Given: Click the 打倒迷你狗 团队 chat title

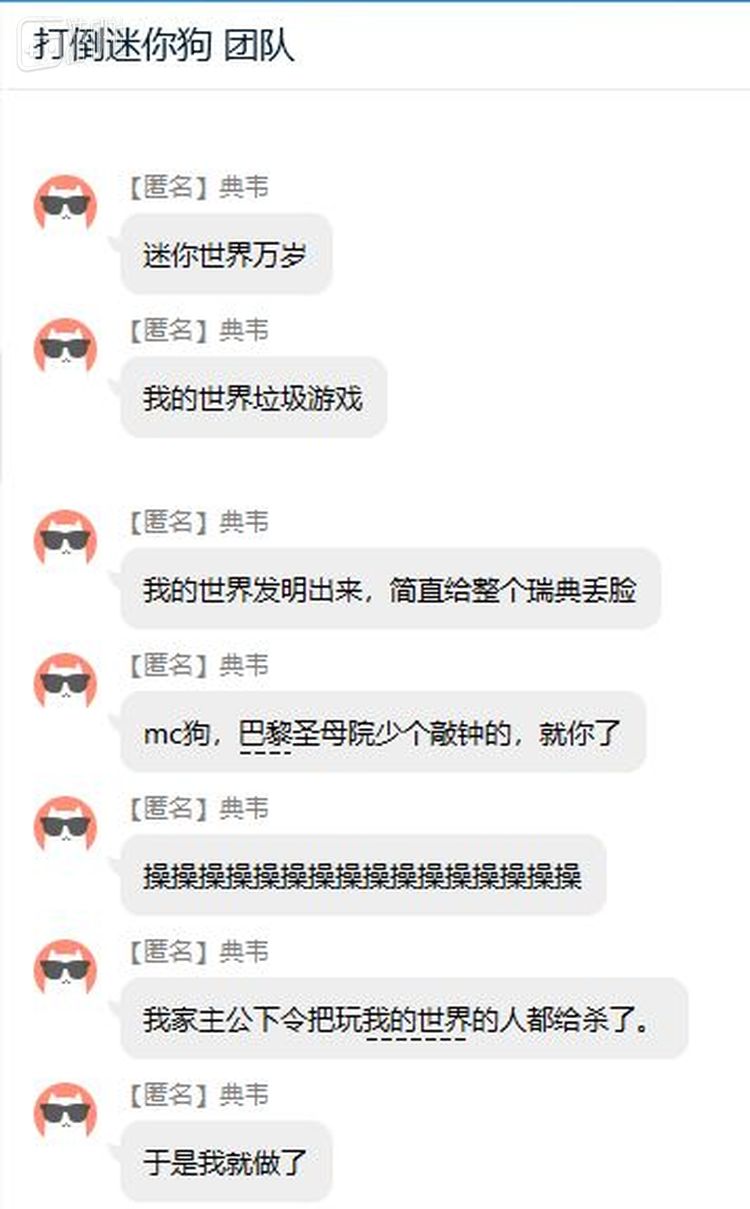Looking at the screenshot, I should click(x=164, y=45).
